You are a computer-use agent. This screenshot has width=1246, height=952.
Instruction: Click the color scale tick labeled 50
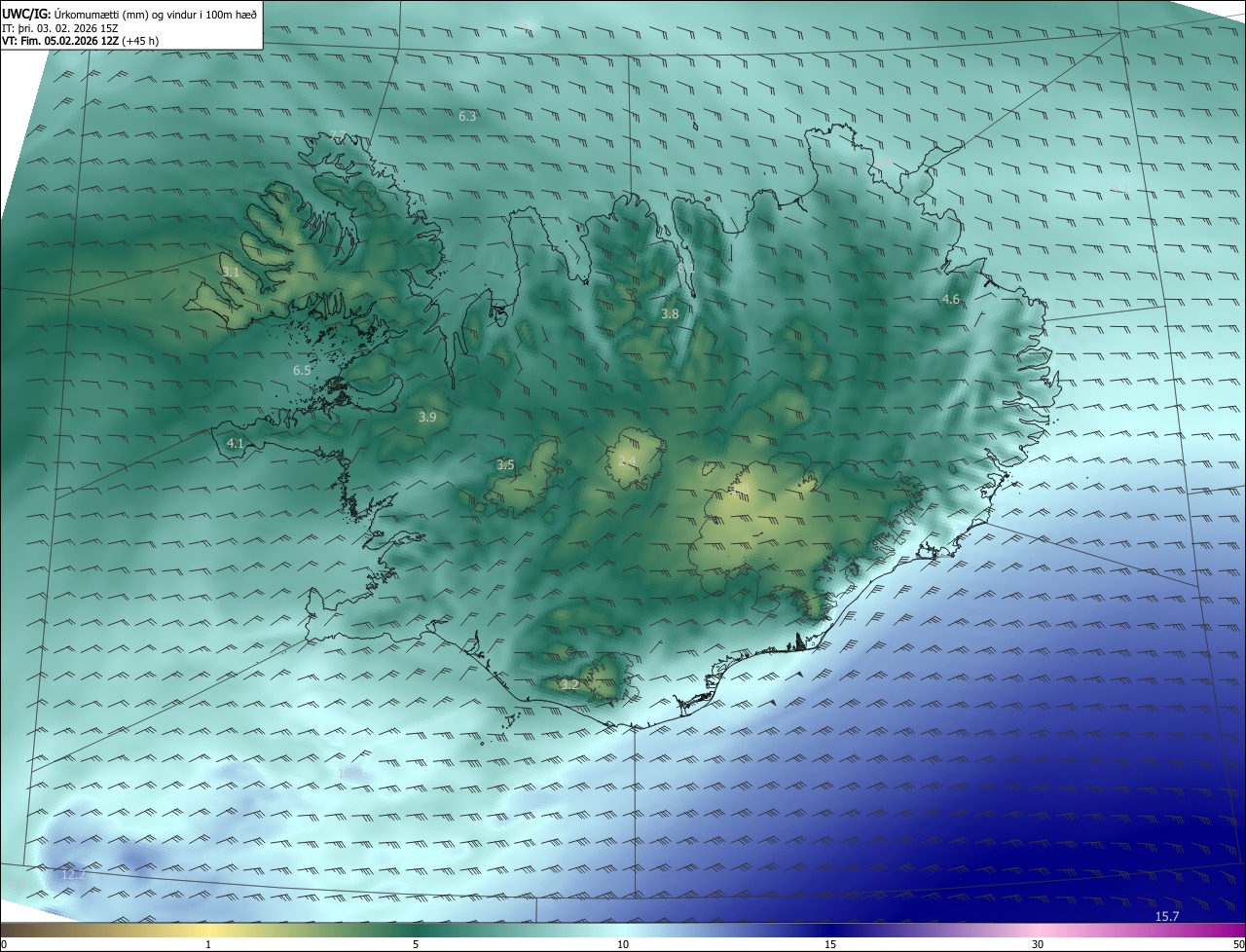1238,944
